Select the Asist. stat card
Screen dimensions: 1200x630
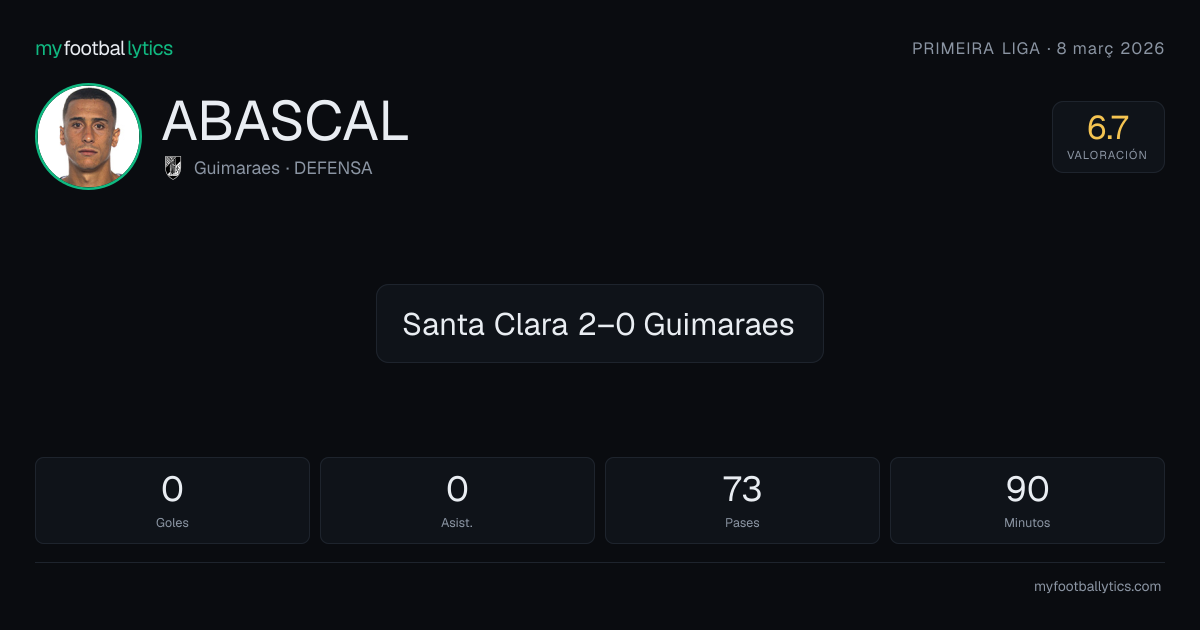pyautogui.click(x=457, y=500)
